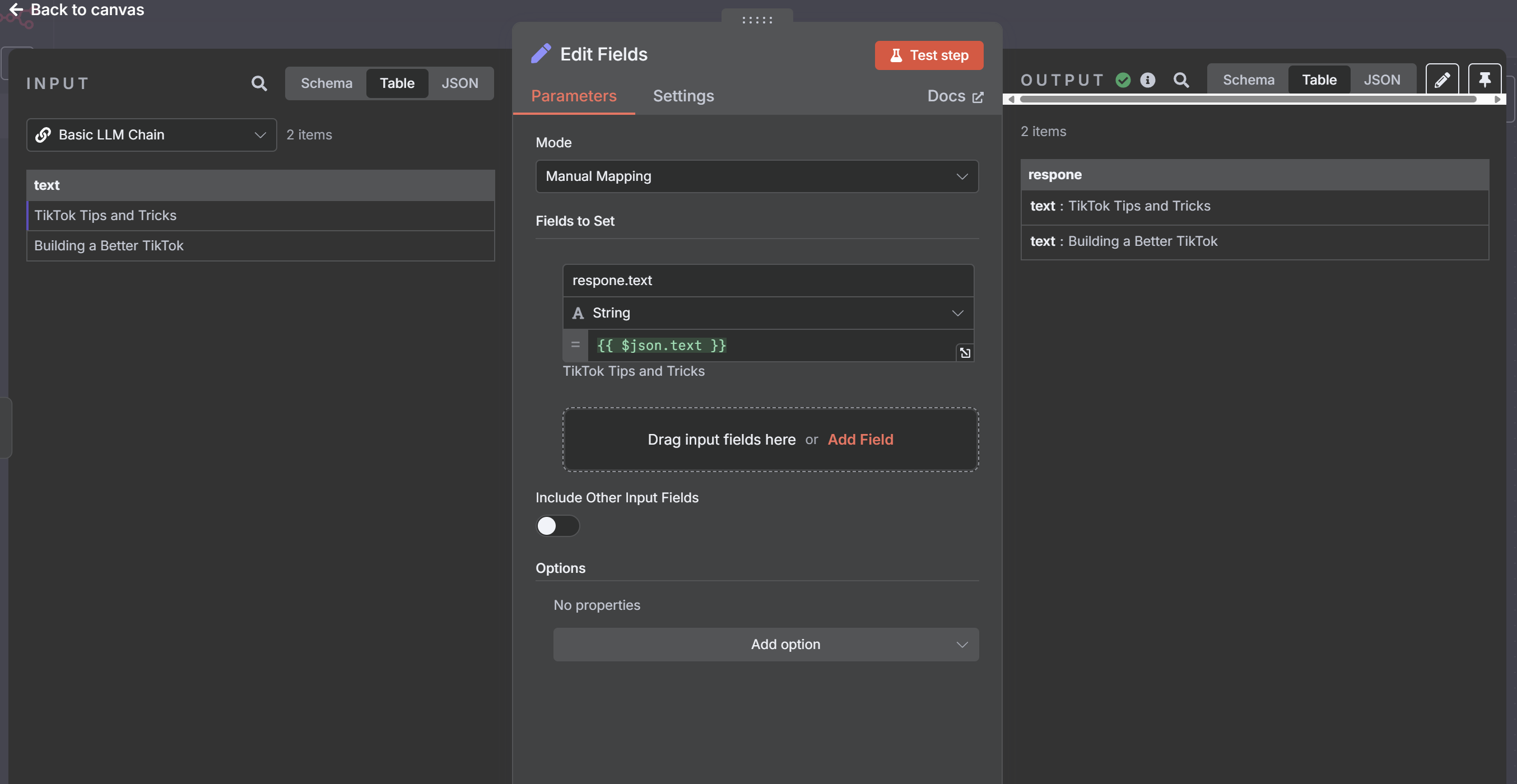Click the Add Field link
Screen dimensions: 1517x784
860,440
